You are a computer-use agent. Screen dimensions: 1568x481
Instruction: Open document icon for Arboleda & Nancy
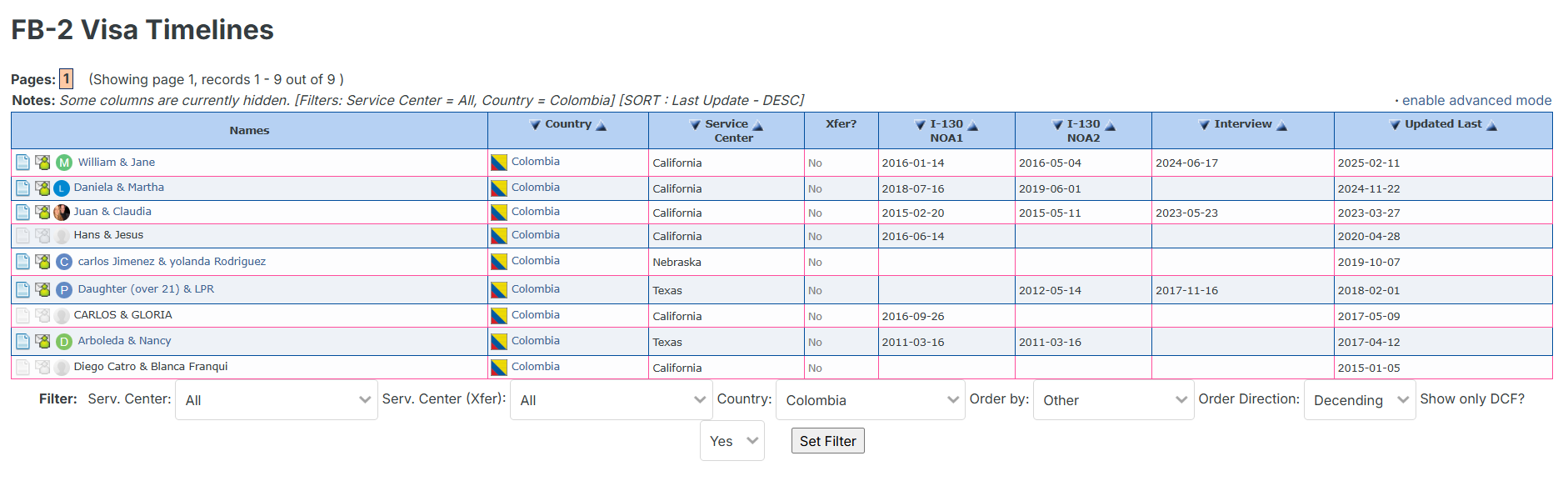(x=22, y=341)
